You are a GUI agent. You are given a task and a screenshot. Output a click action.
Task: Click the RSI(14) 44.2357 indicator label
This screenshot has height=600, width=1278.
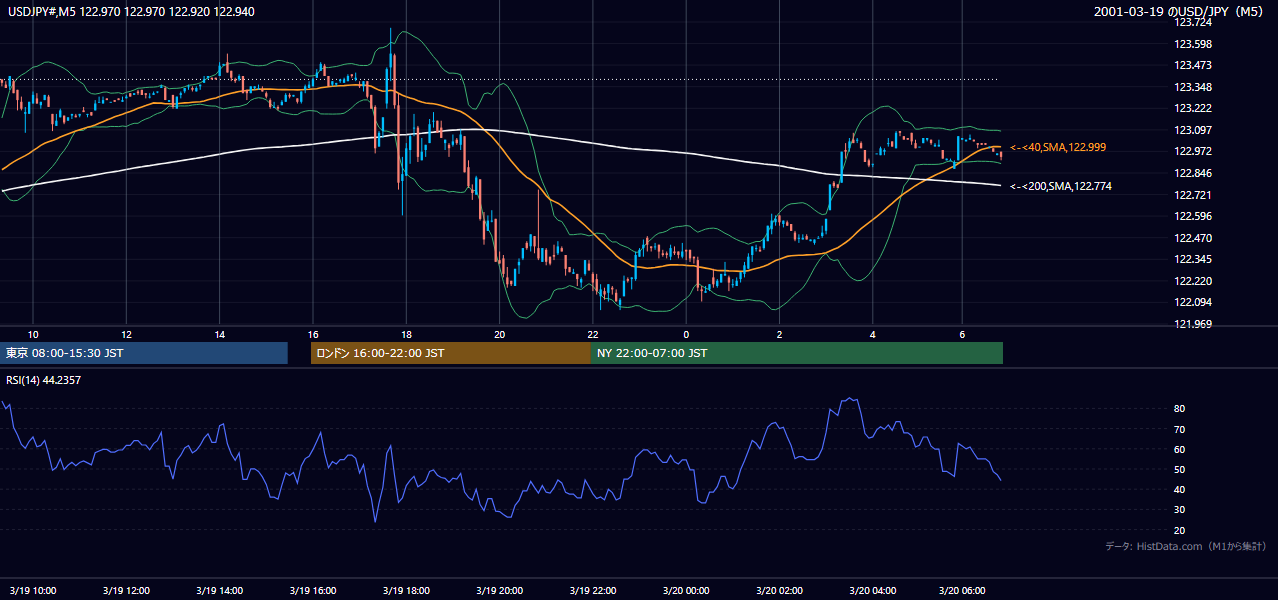click(44, 380)
